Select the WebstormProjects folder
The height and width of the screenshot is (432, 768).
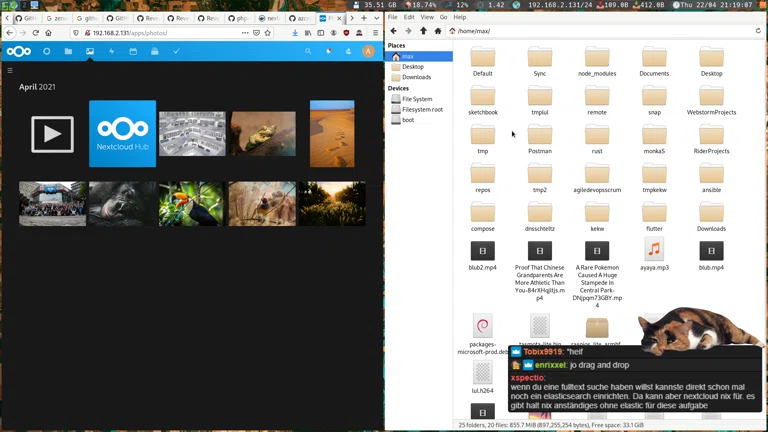(x=711, y=100)
